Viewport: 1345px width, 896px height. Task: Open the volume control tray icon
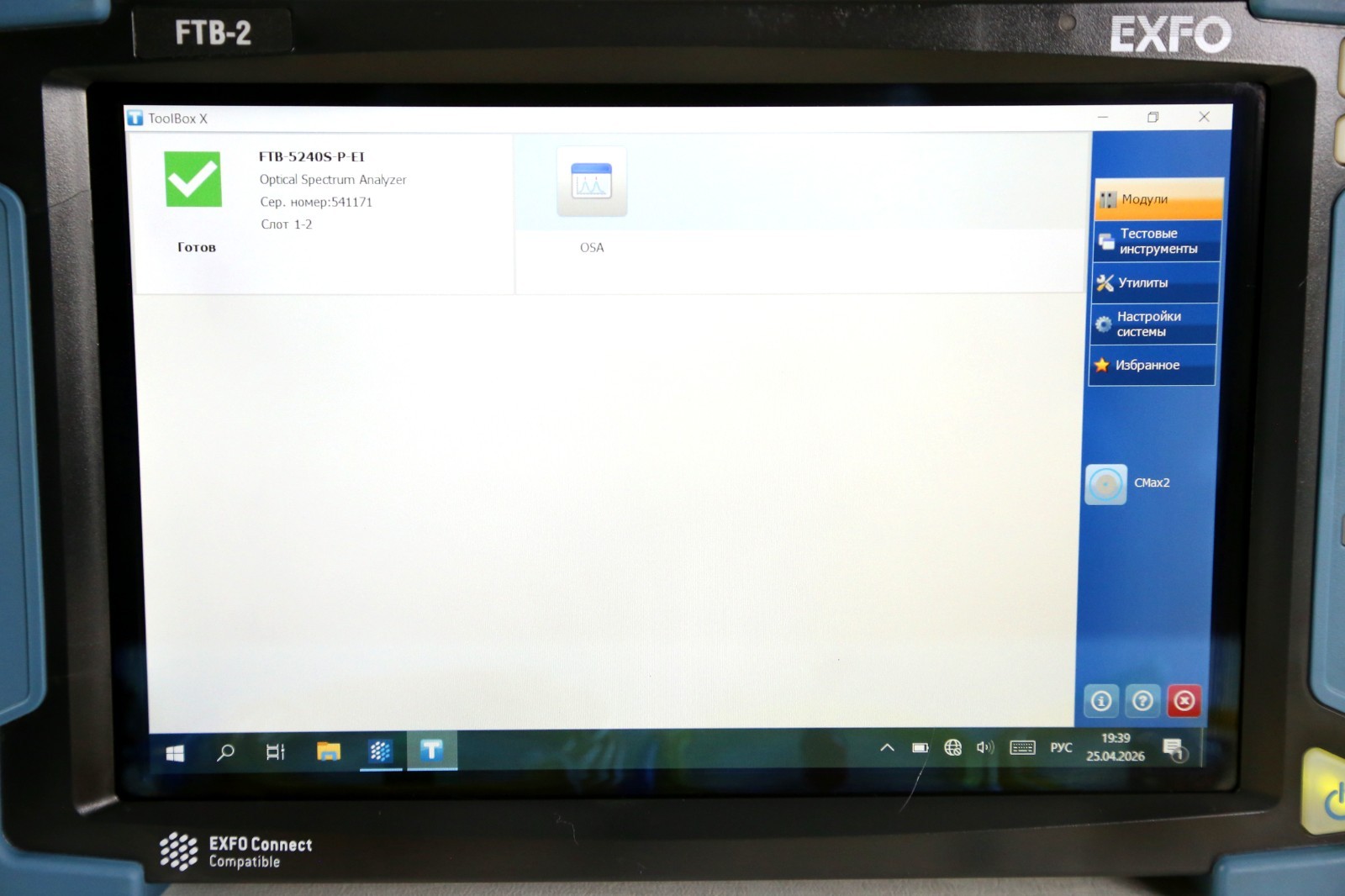[x=985, y=747]
